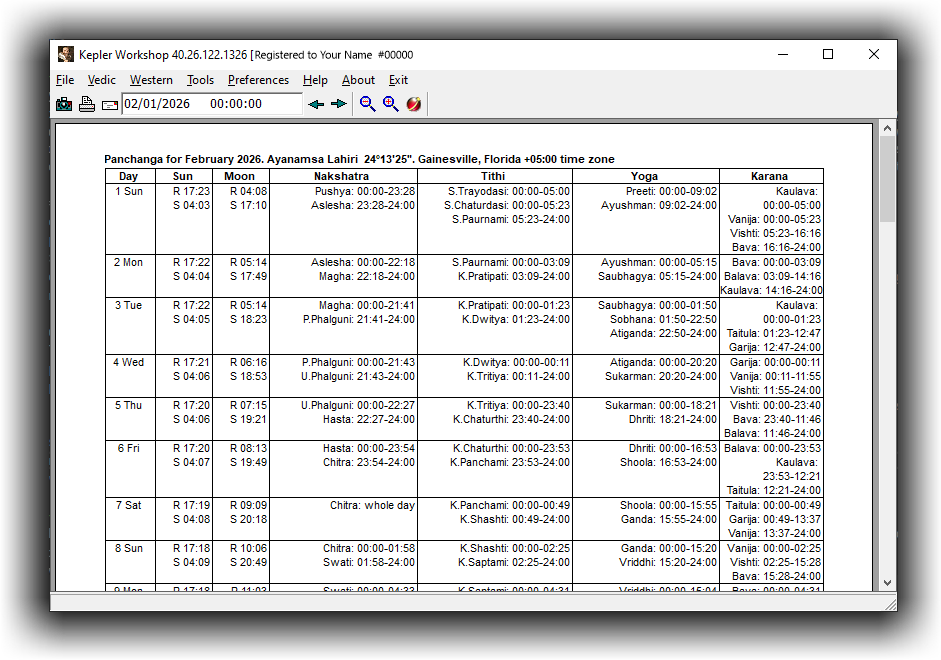This screenshot has width=941, height=660.
Task: Open the Help menu
Action: [315, 80]
